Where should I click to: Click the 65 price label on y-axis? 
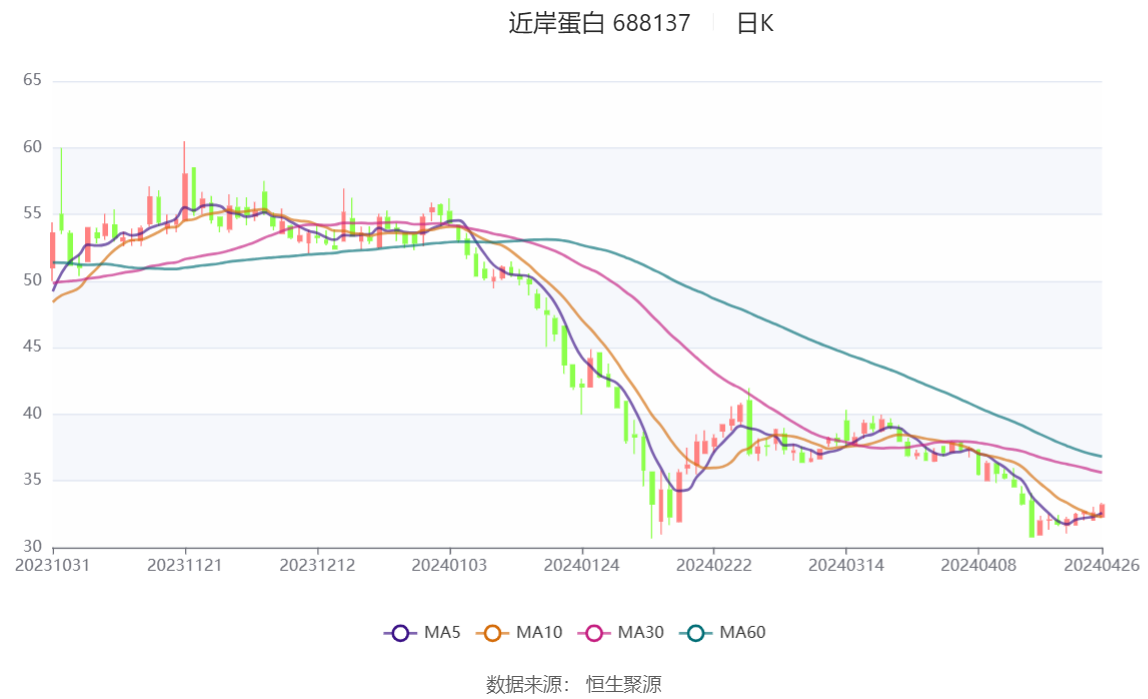[32, 80]
